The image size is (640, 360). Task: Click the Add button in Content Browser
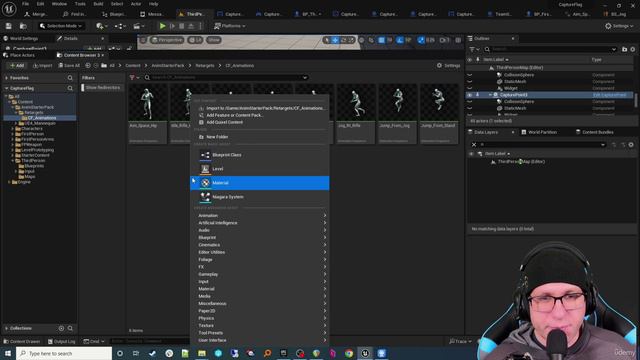click(17, 65)
